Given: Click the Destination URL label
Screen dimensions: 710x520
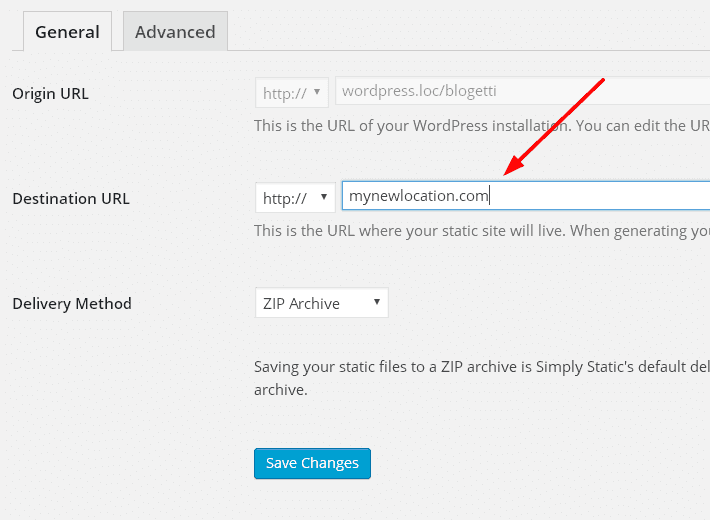Looking at the screenshot, I should click(70, 198).
